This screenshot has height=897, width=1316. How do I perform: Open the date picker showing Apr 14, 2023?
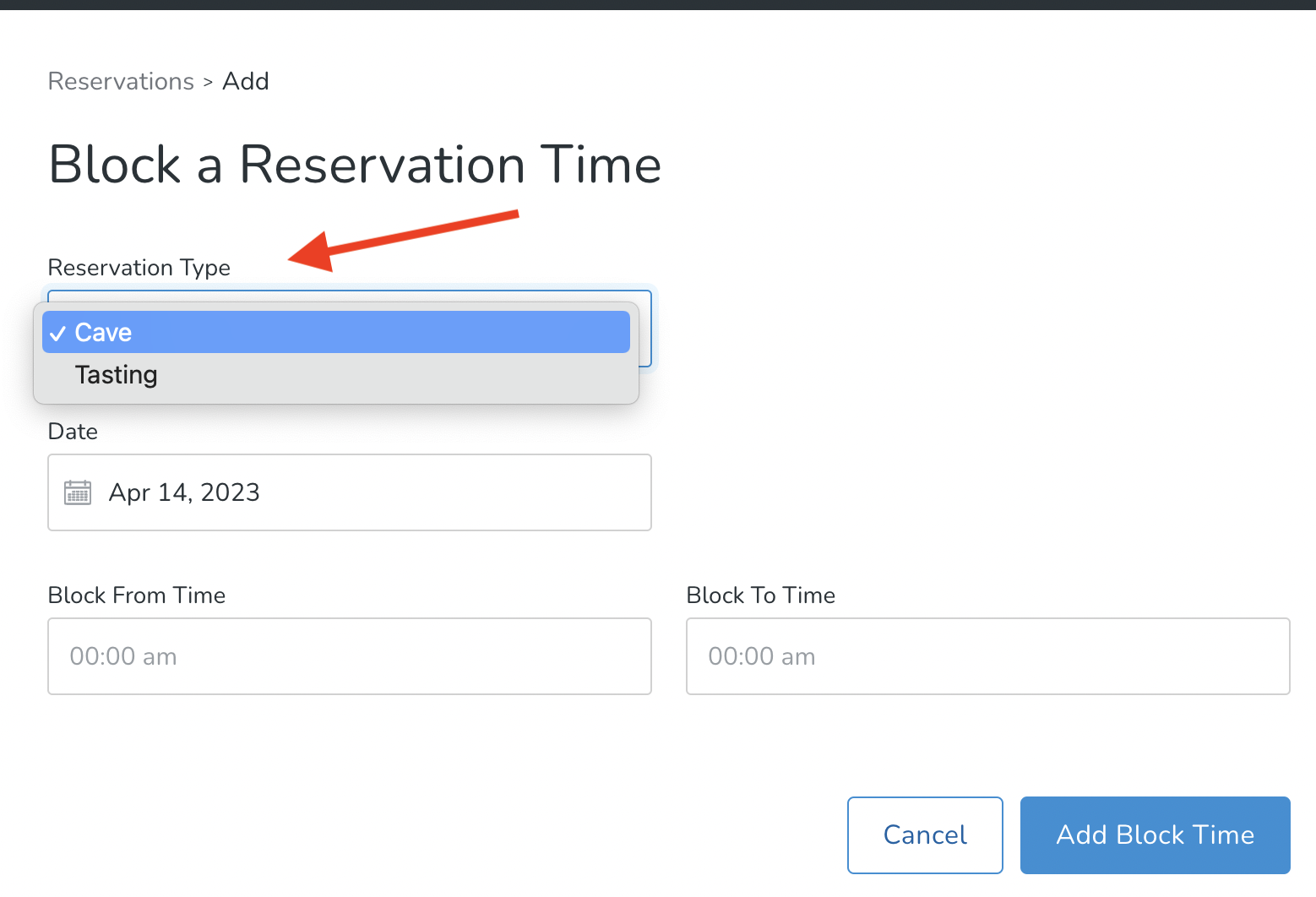tap(350, 492)
